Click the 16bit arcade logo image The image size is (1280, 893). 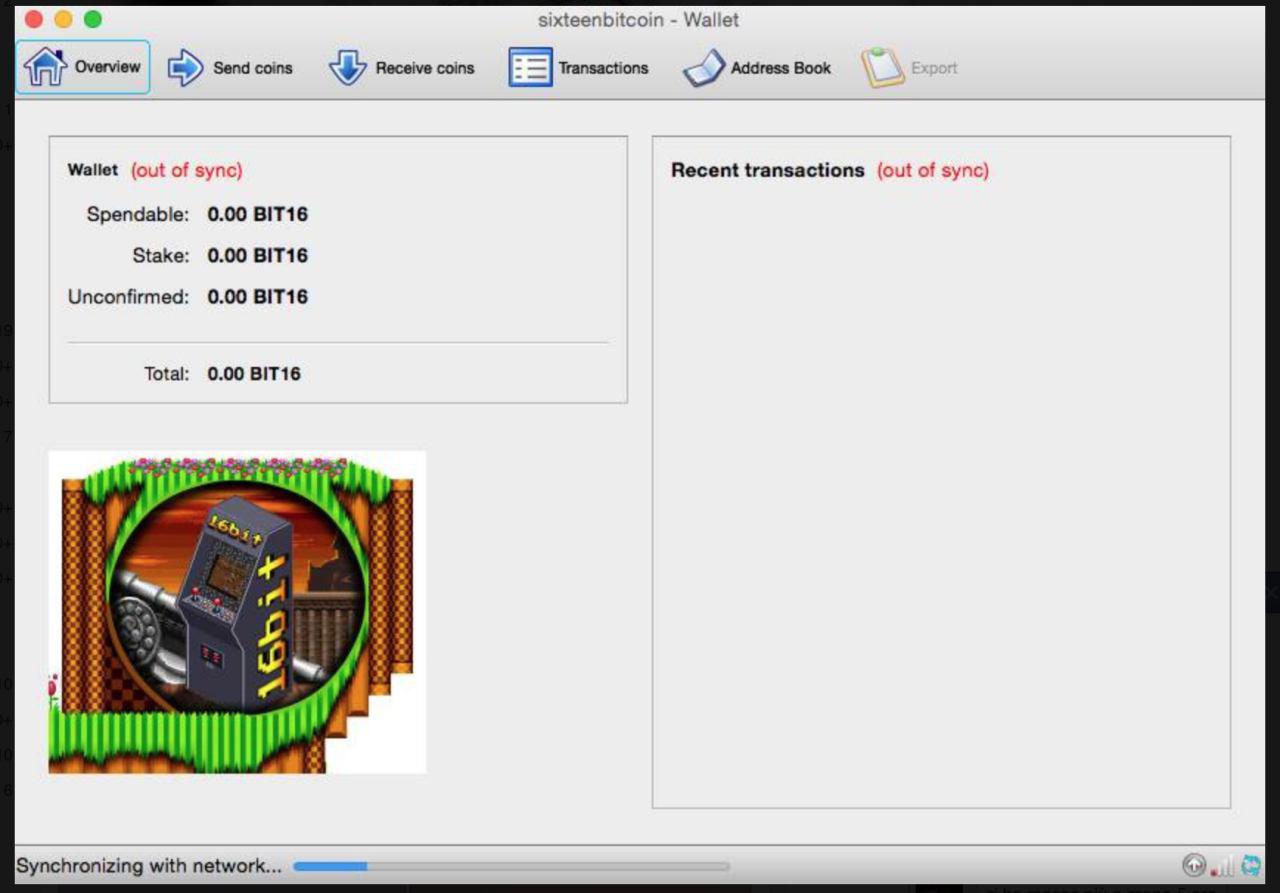(x=237, y=612)
